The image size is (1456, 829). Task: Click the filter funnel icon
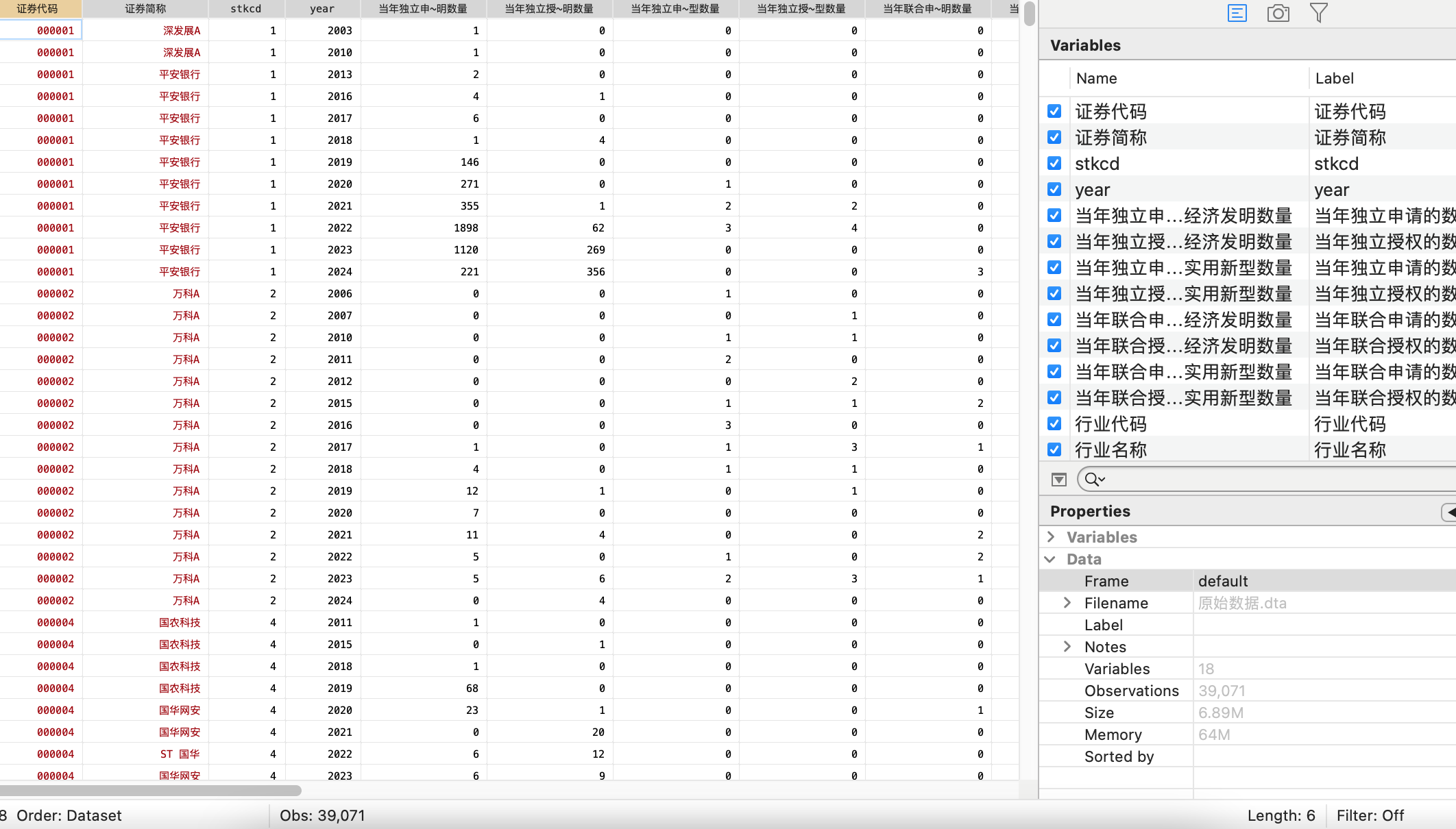(1318, 13)
